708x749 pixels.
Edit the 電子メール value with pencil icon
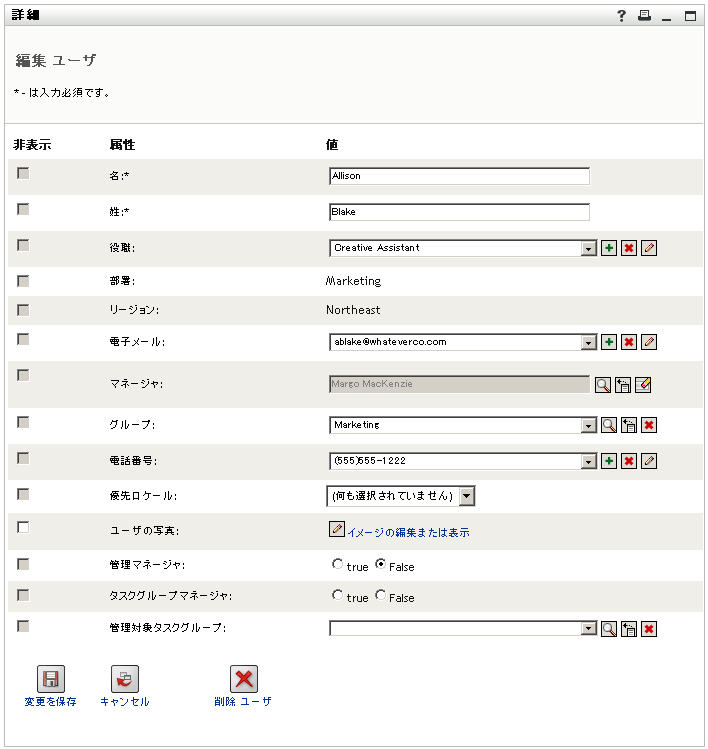pyautogui.click(x=649, y=342)
